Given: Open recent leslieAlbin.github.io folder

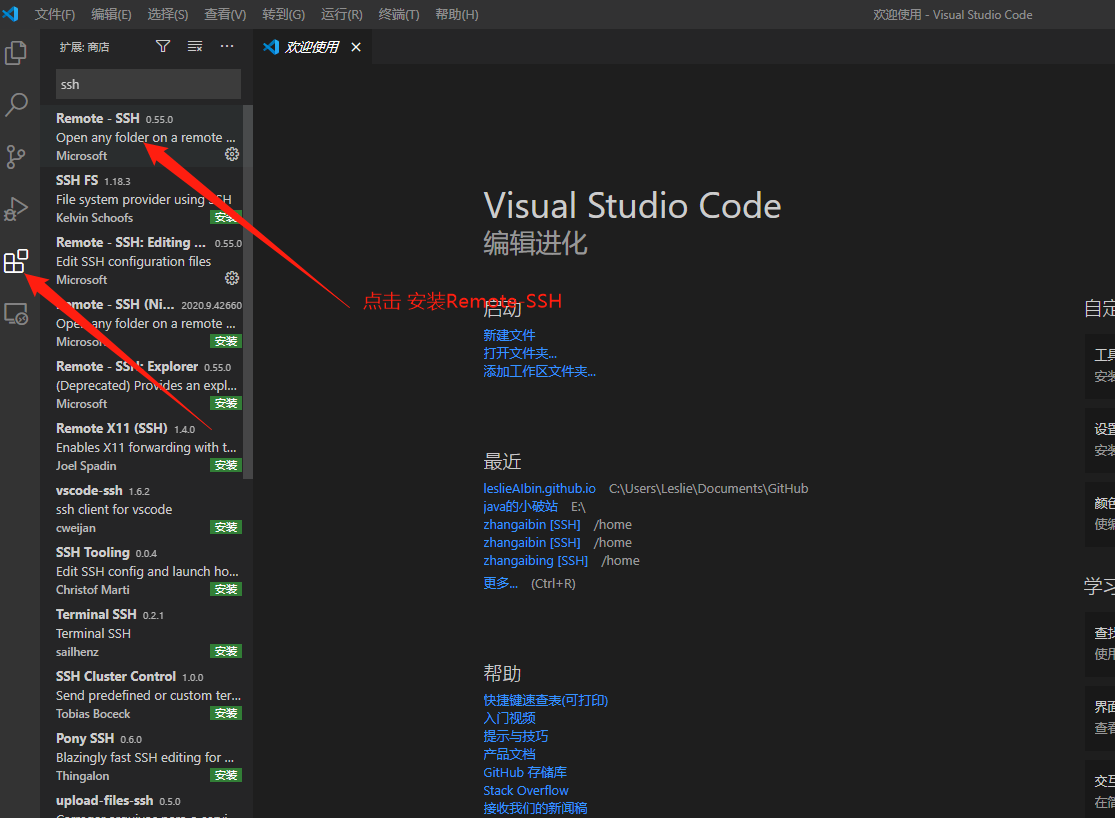Looking at the screenshot, I should point(540,489).
